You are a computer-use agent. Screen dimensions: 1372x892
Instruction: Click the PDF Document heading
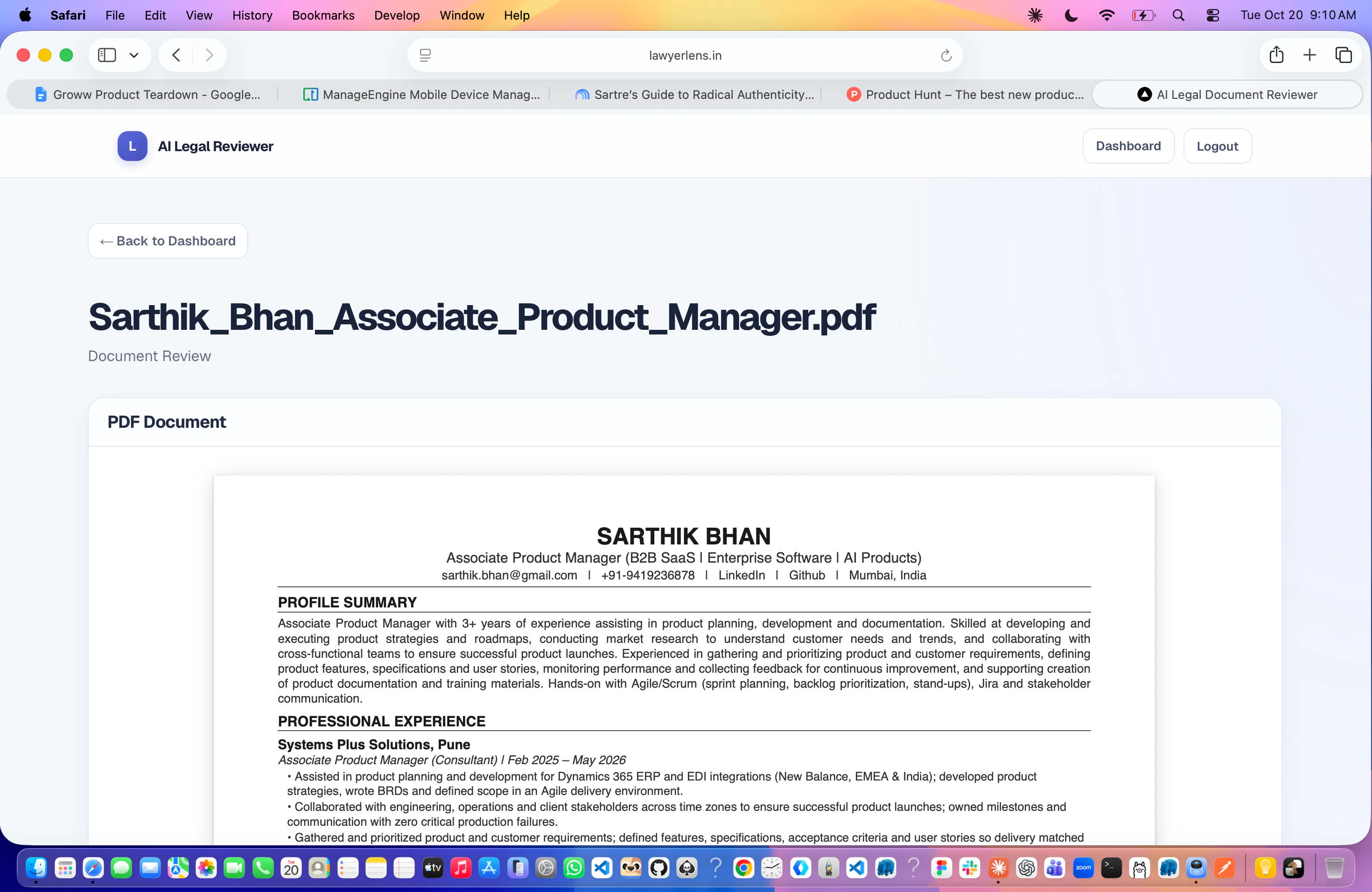167,422
